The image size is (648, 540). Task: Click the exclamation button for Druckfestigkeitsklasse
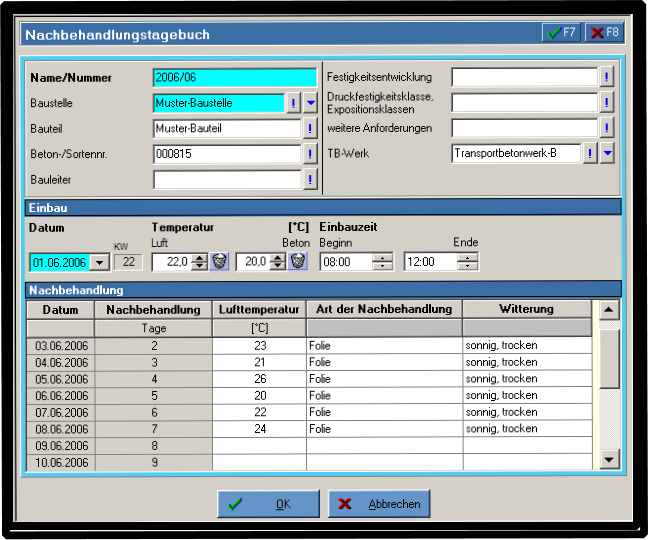(606, 102)
